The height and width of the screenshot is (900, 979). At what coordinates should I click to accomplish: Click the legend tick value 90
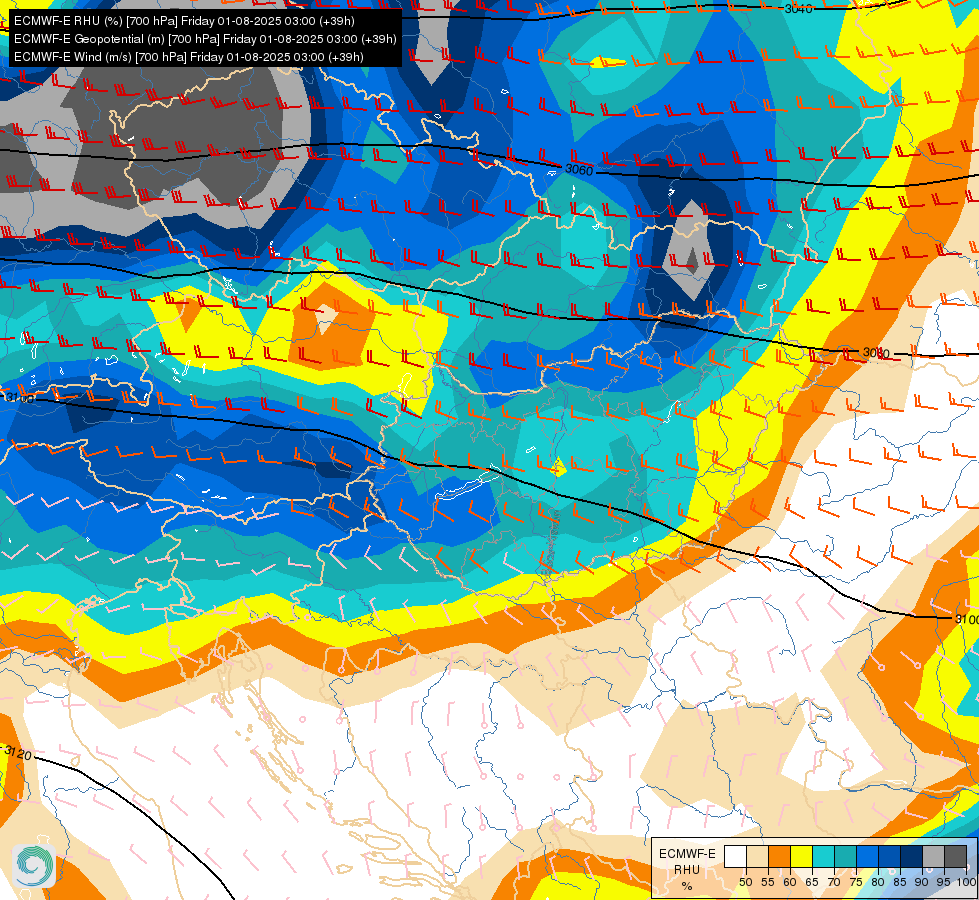(922, 883)
